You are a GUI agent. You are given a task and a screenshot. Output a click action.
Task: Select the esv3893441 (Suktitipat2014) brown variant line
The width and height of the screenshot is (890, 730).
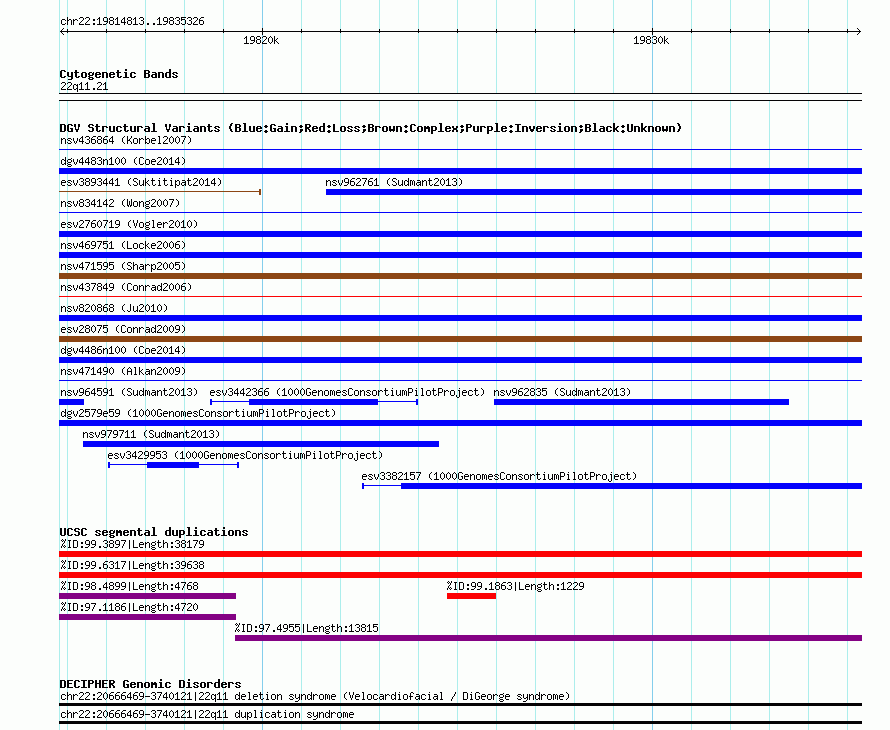pyautogui.click(x=160, y=192)
